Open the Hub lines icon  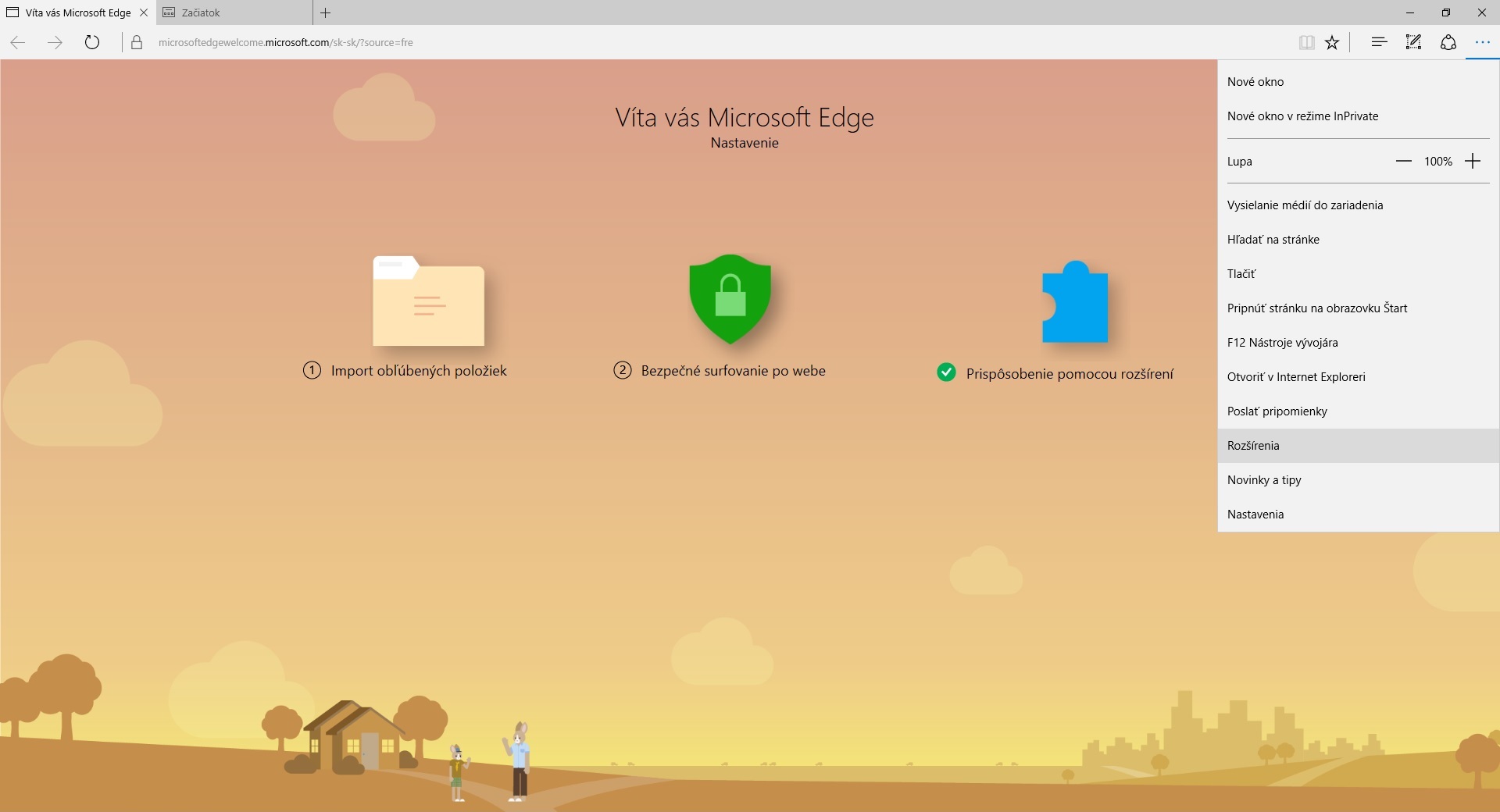(x=1379, y=42)
